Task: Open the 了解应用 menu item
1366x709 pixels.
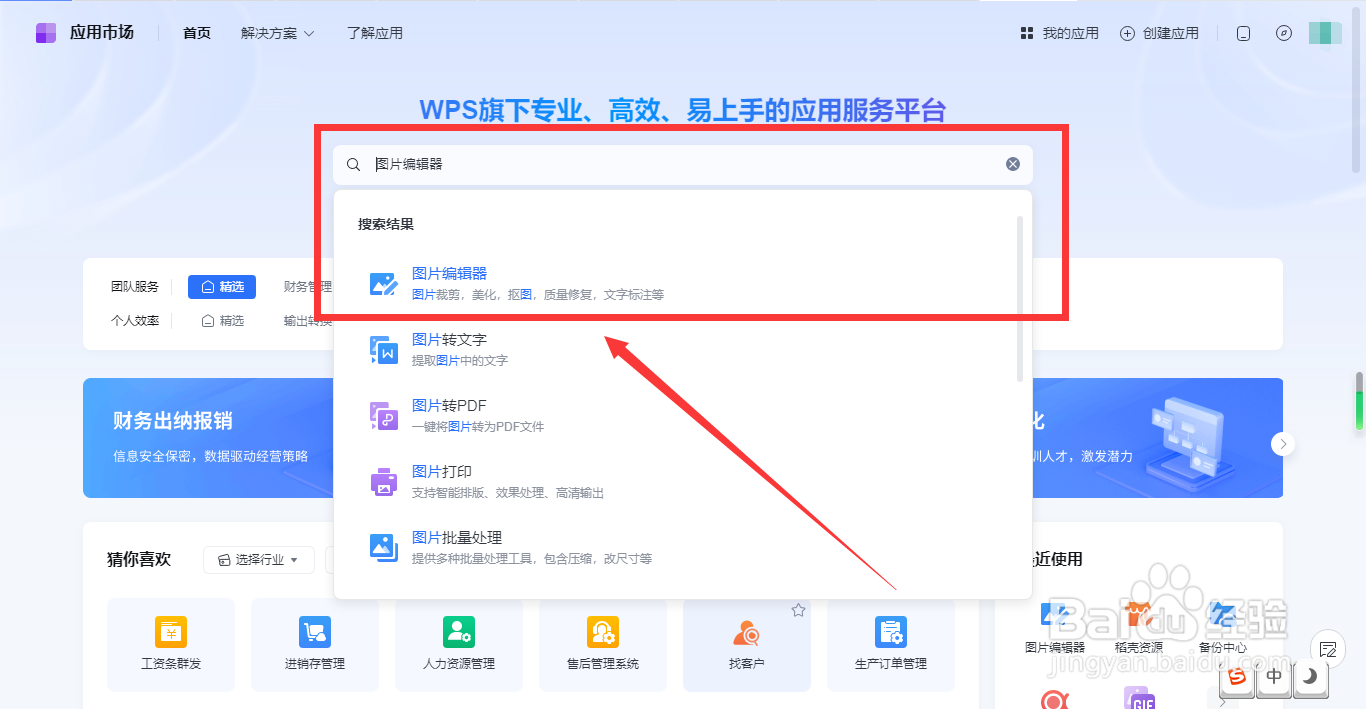Action: point(375,33)
